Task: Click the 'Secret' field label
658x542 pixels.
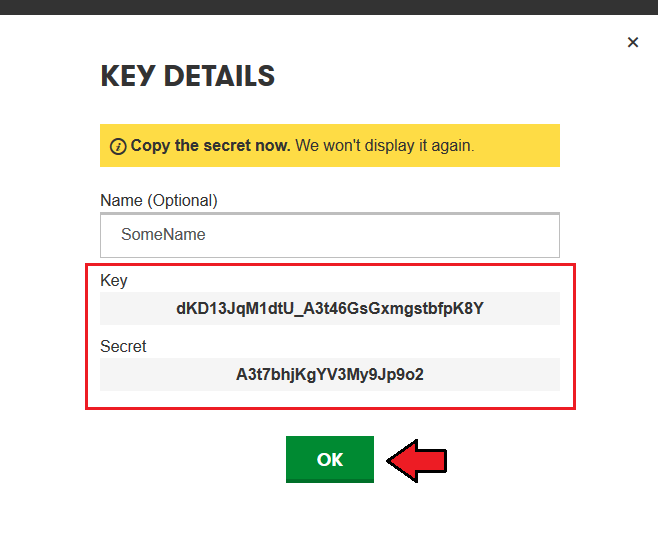Action: point(123,347)
